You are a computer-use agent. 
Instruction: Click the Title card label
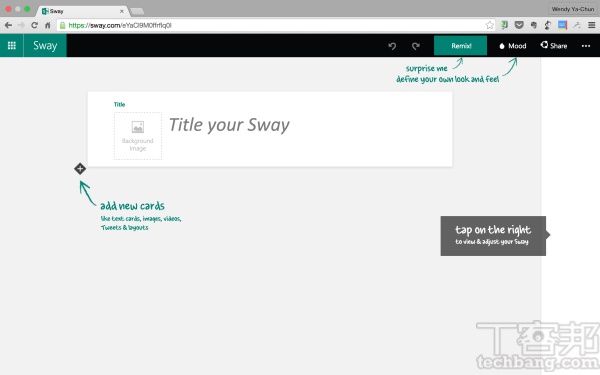click(119, 104)
